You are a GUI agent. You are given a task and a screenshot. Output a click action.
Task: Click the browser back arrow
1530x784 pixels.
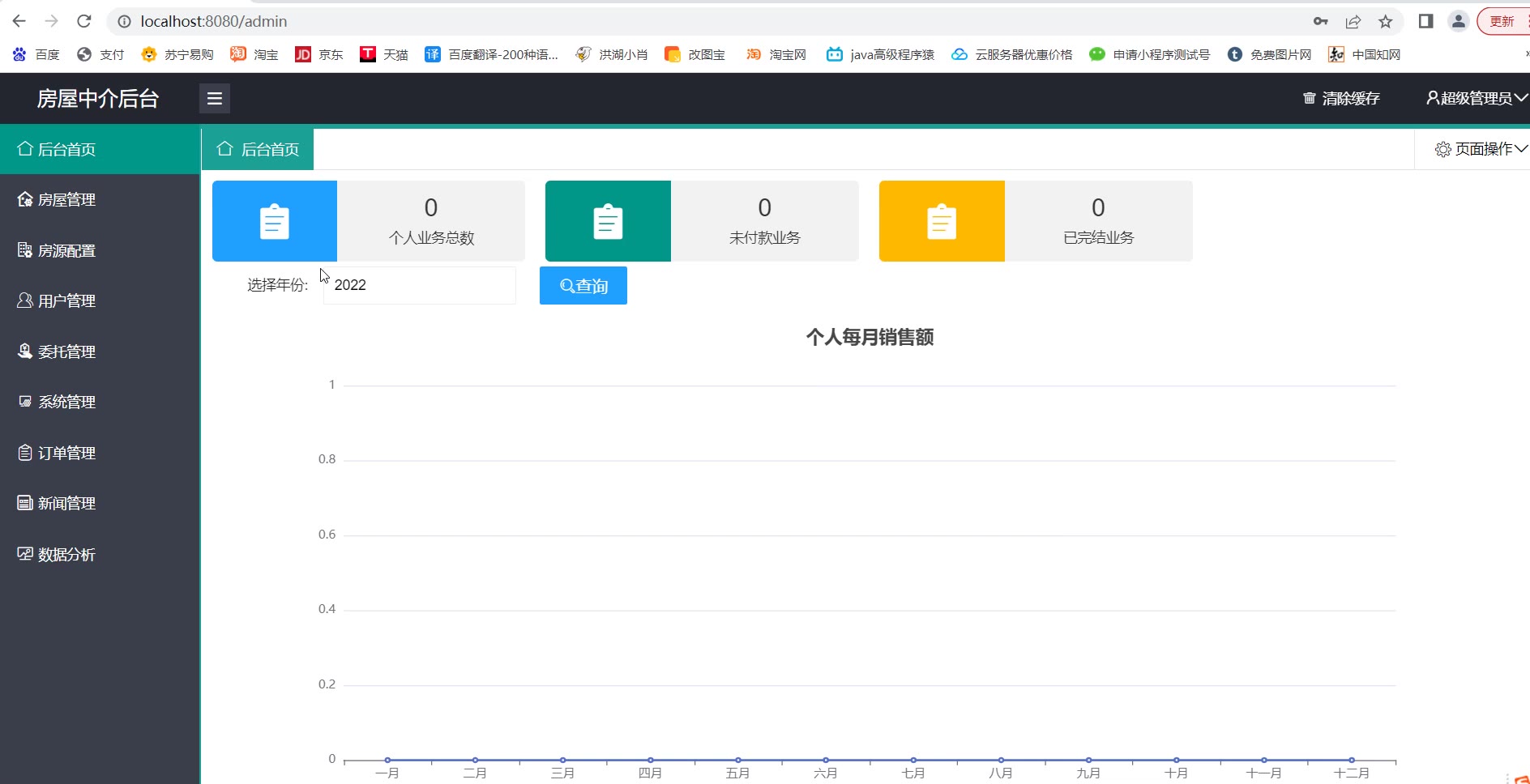coord(19,21)
